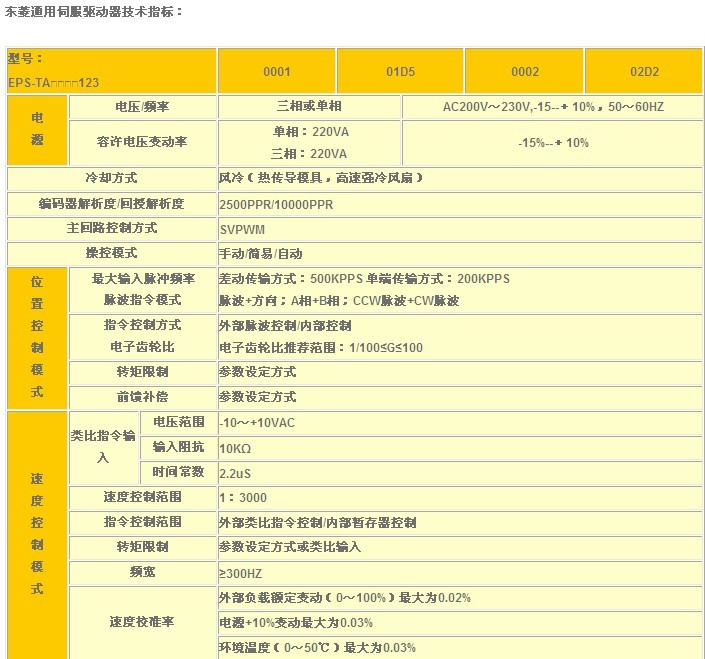
Task: Click the 频宽 label
Action: [x=142, y=572]
